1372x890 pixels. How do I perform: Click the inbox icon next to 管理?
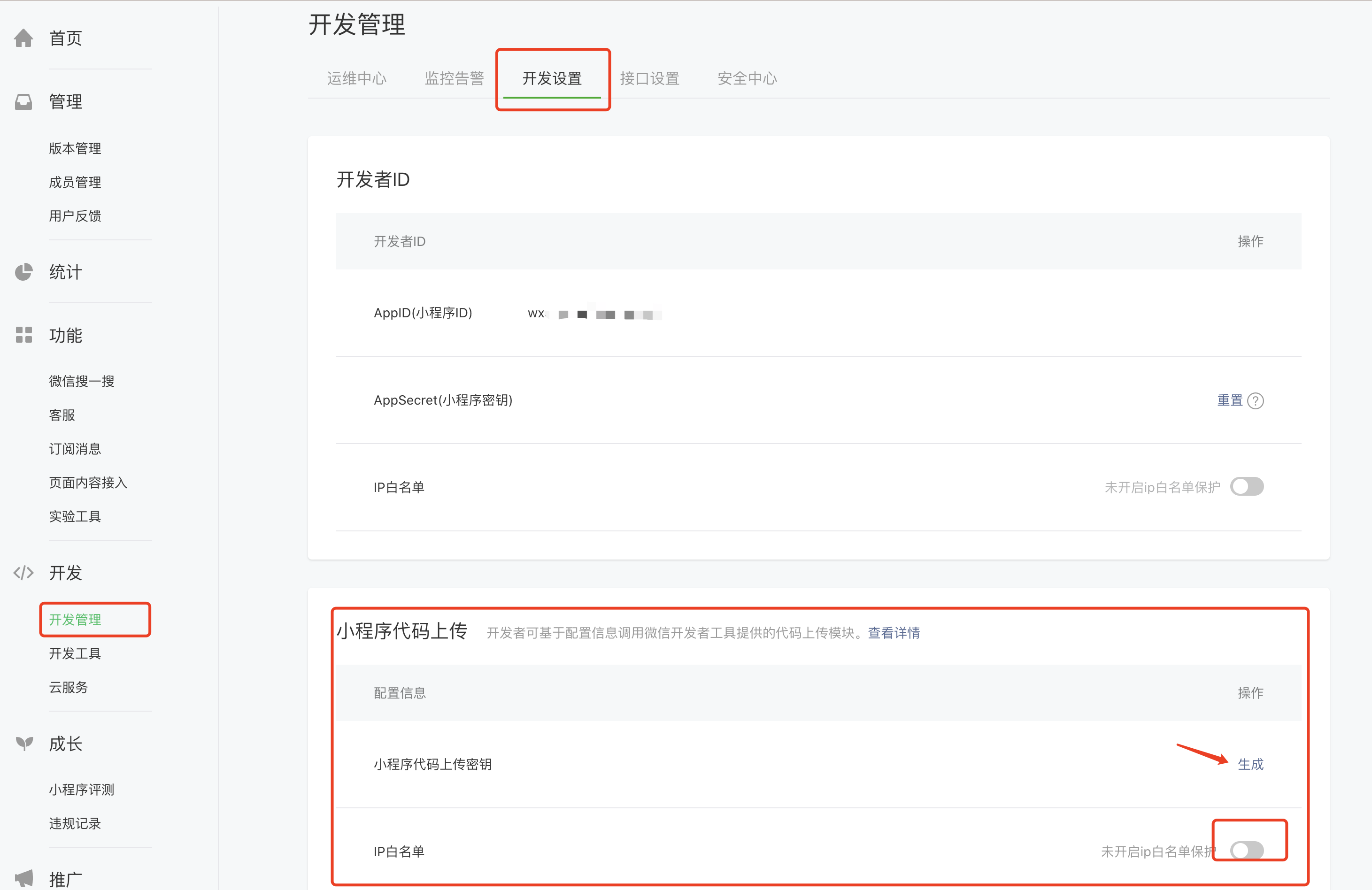click(23, 101)
